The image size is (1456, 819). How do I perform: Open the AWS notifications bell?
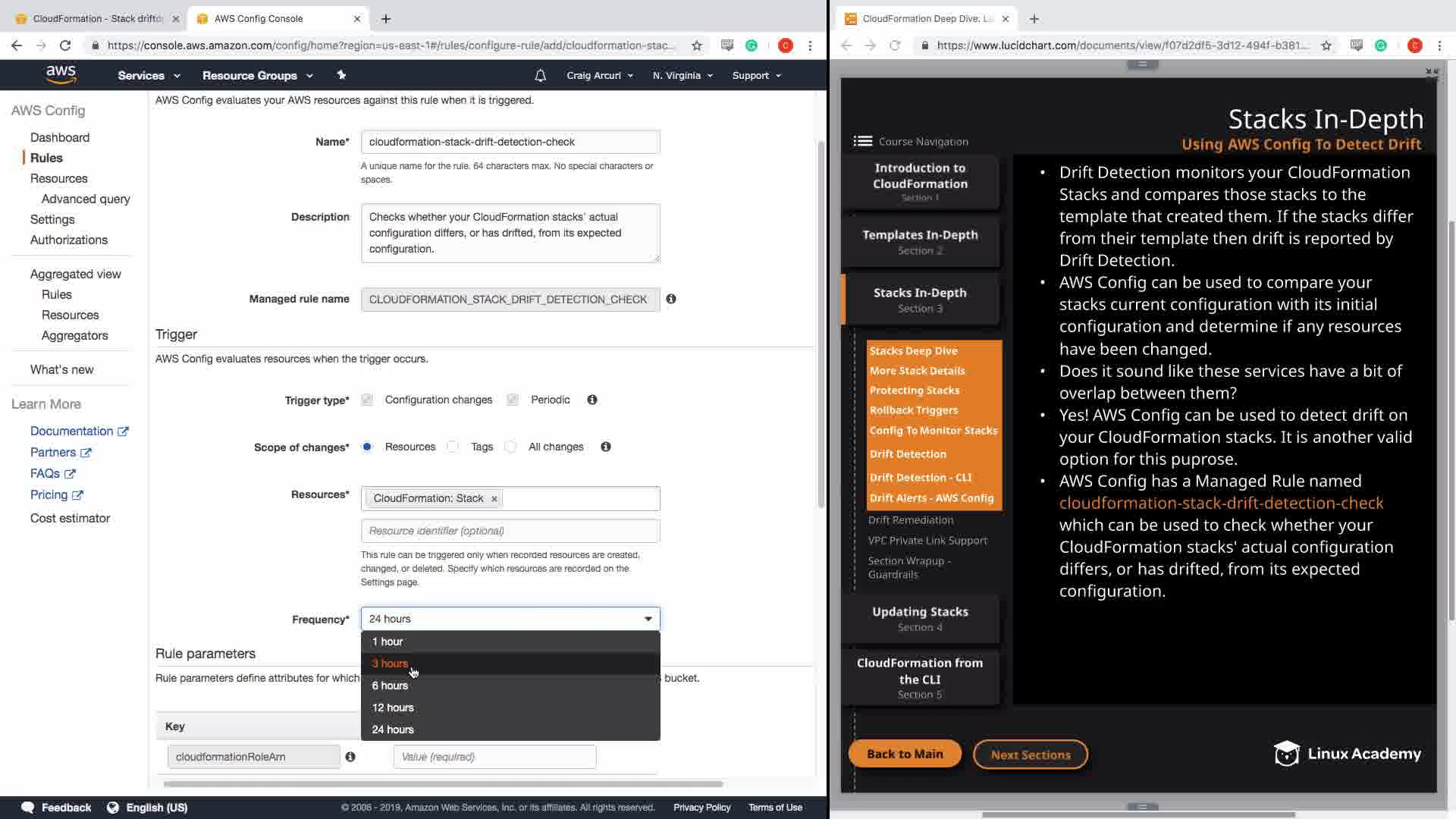(x=540, y=75)
